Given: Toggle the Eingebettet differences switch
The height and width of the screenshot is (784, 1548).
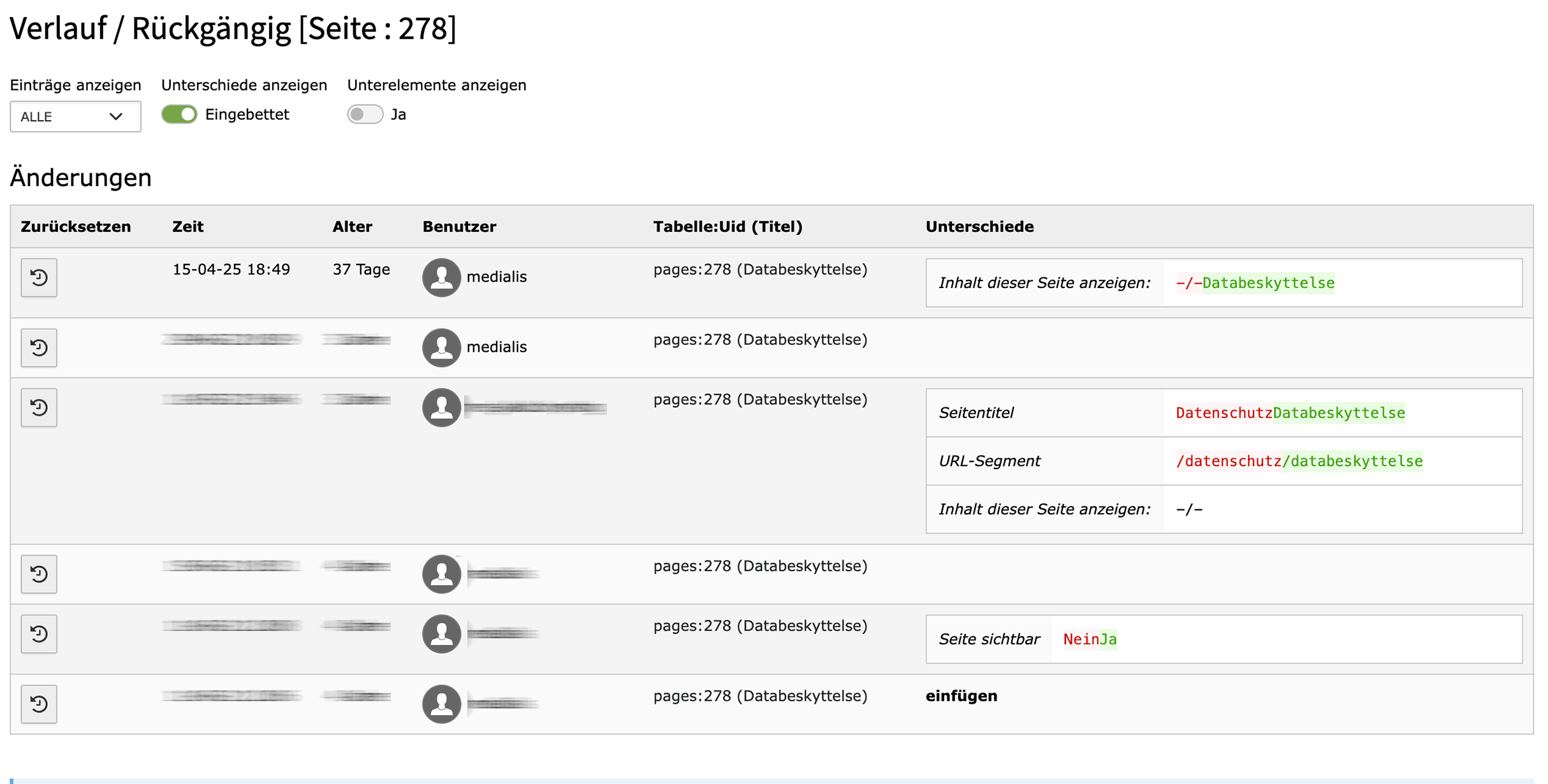Looking at the screenshot, I should (179, 114).
